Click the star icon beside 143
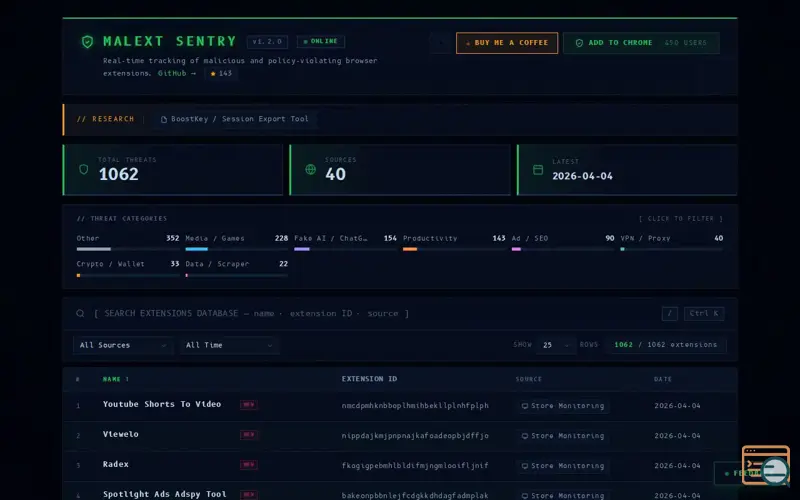 click(213, 73)
